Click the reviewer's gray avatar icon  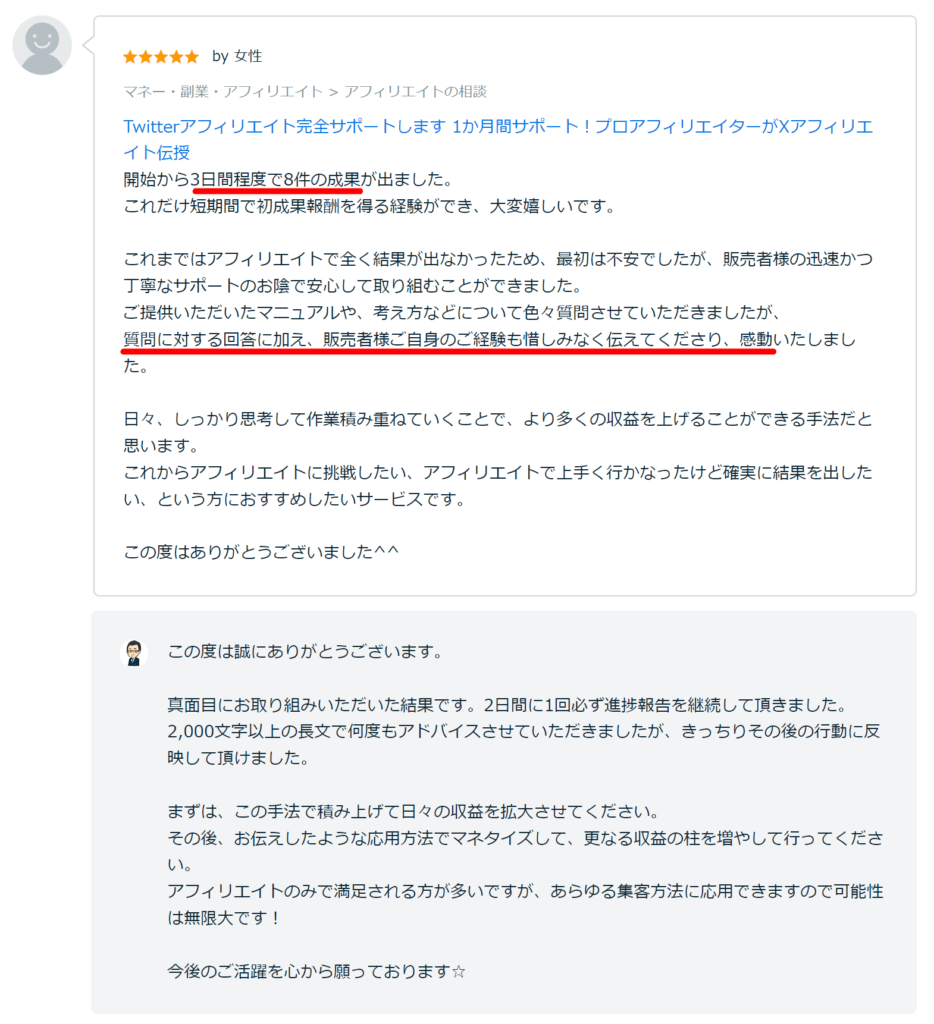[41, 44]
